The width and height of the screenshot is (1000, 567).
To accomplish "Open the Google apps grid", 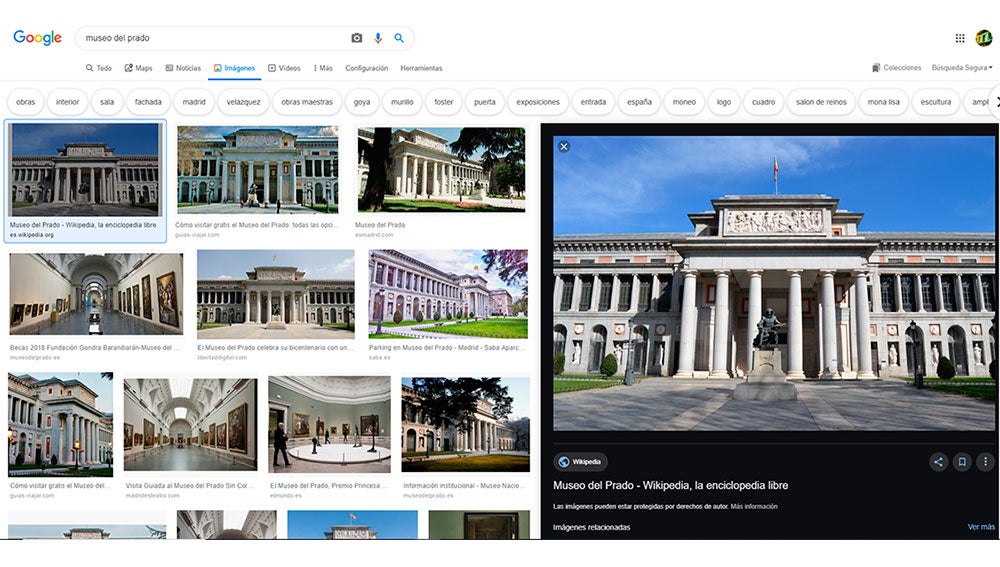I will tap(960, 38).
